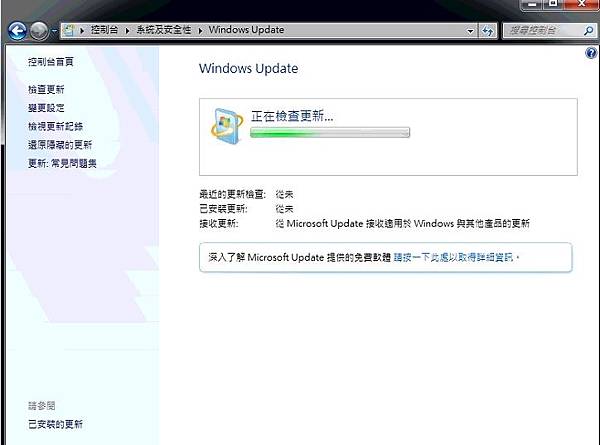Select Windows Update in the address breadcrumb
The width and height of the screenshot is (600, 445).
[x=246, y=30]
